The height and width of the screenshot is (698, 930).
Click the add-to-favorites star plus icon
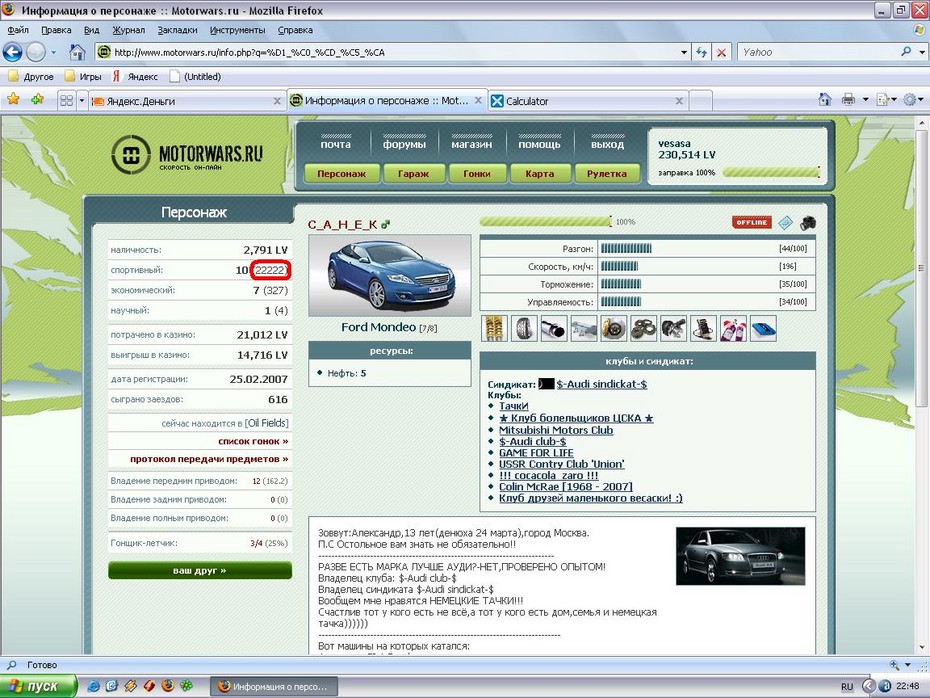click(37, 99)
